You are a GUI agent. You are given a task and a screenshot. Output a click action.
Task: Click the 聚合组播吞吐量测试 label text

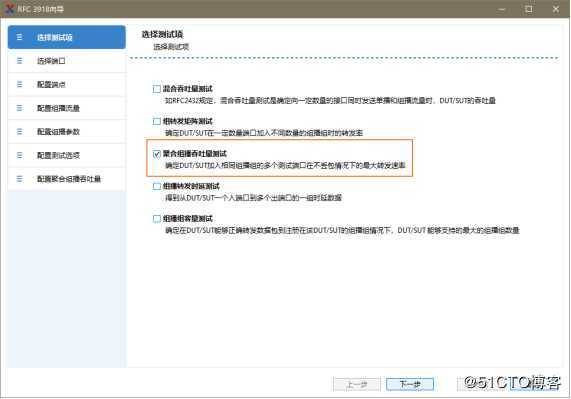point(194,154)
